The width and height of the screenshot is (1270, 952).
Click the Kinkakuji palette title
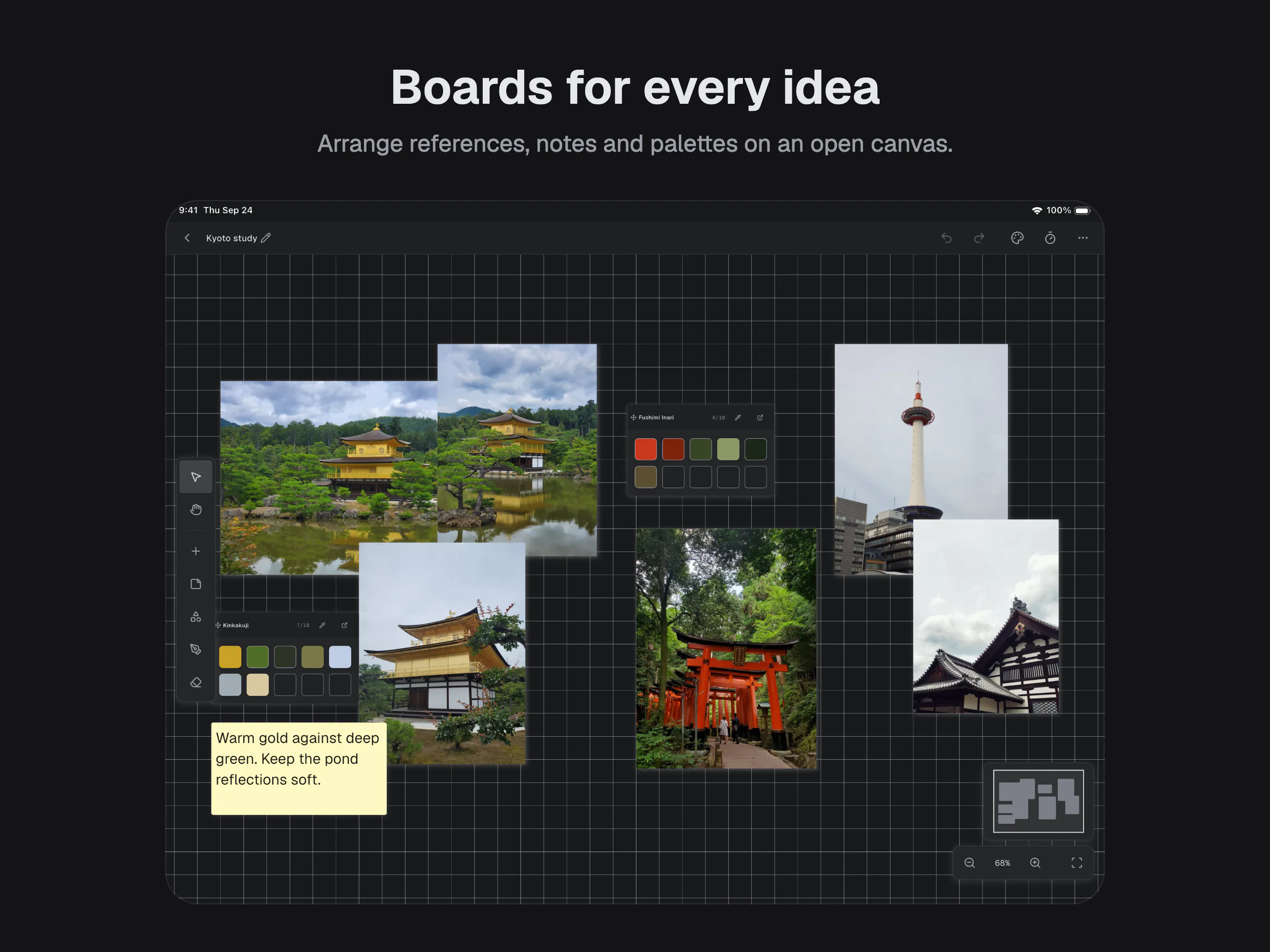tap(235, 625)
